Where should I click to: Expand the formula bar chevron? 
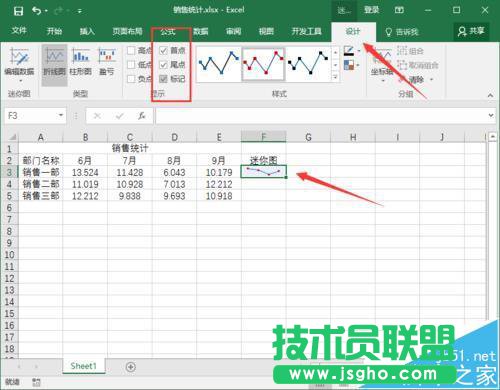[491, 115]
